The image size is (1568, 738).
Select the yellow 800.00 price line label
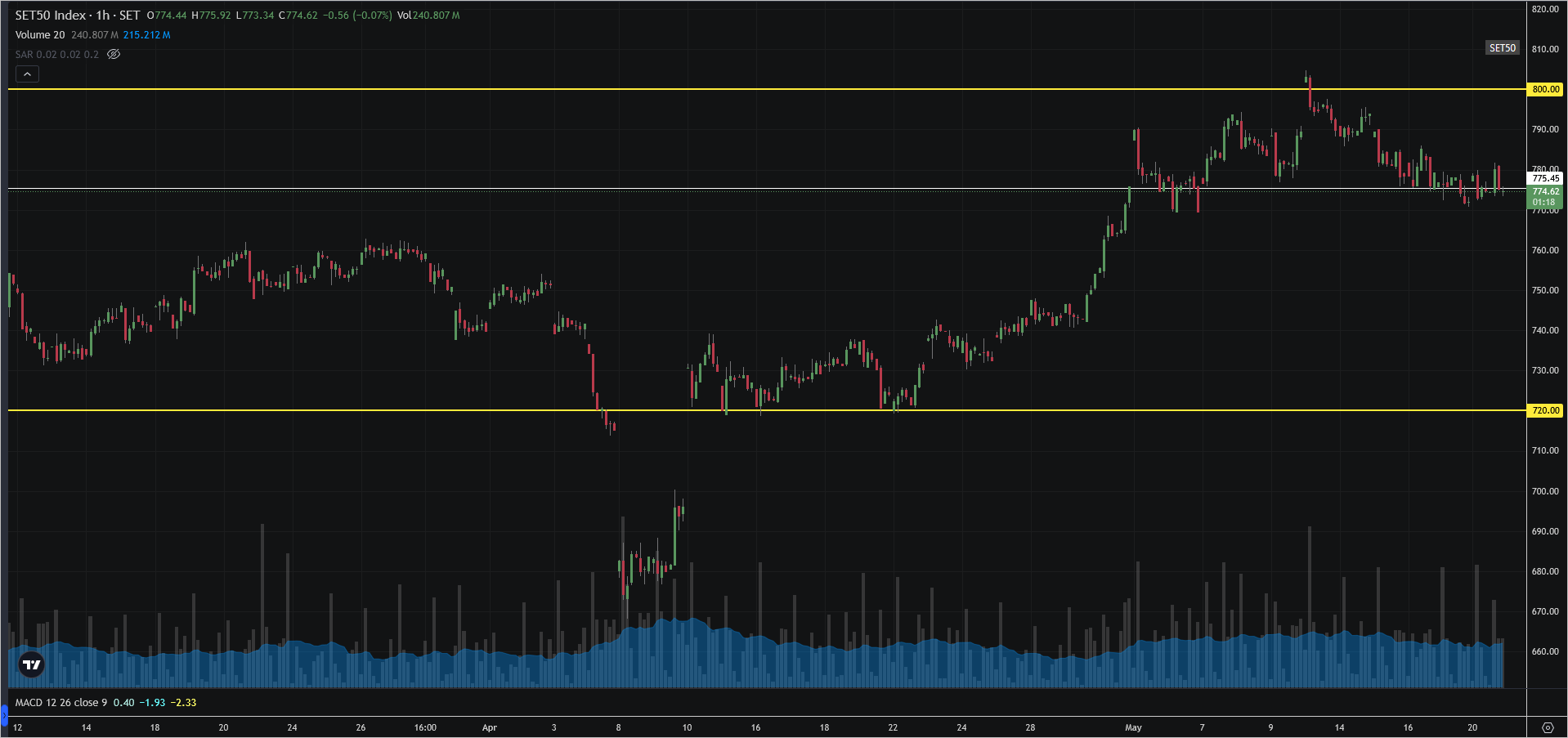coord(1545,89)
